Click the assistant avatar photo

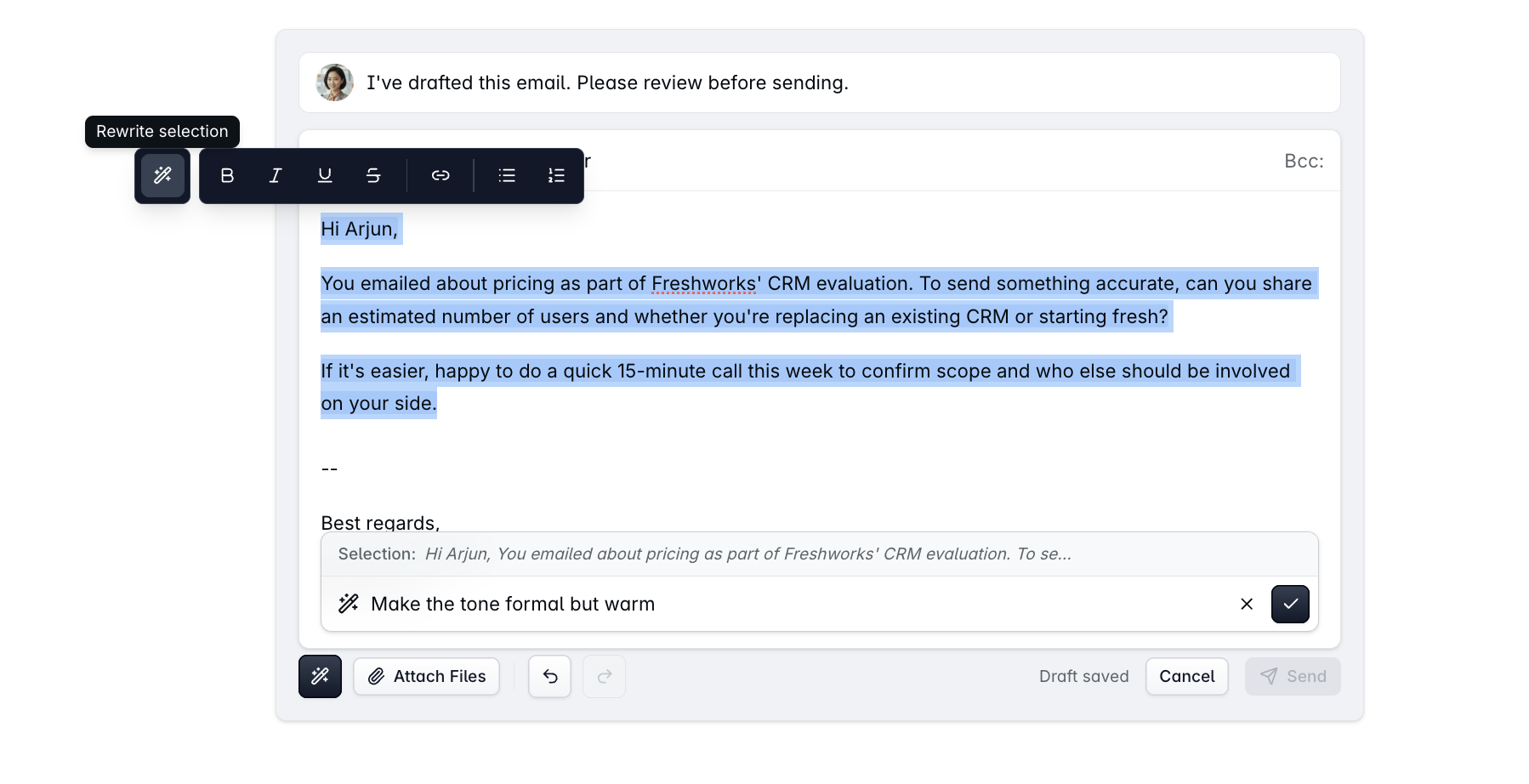point(335,82)
